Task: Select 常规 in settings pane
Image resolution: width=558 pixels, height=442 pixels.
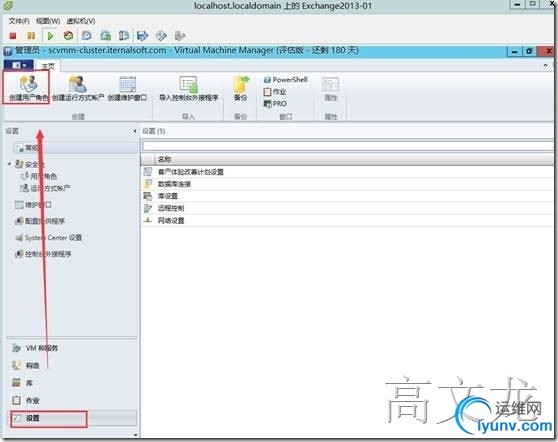Action: (75, 147)
